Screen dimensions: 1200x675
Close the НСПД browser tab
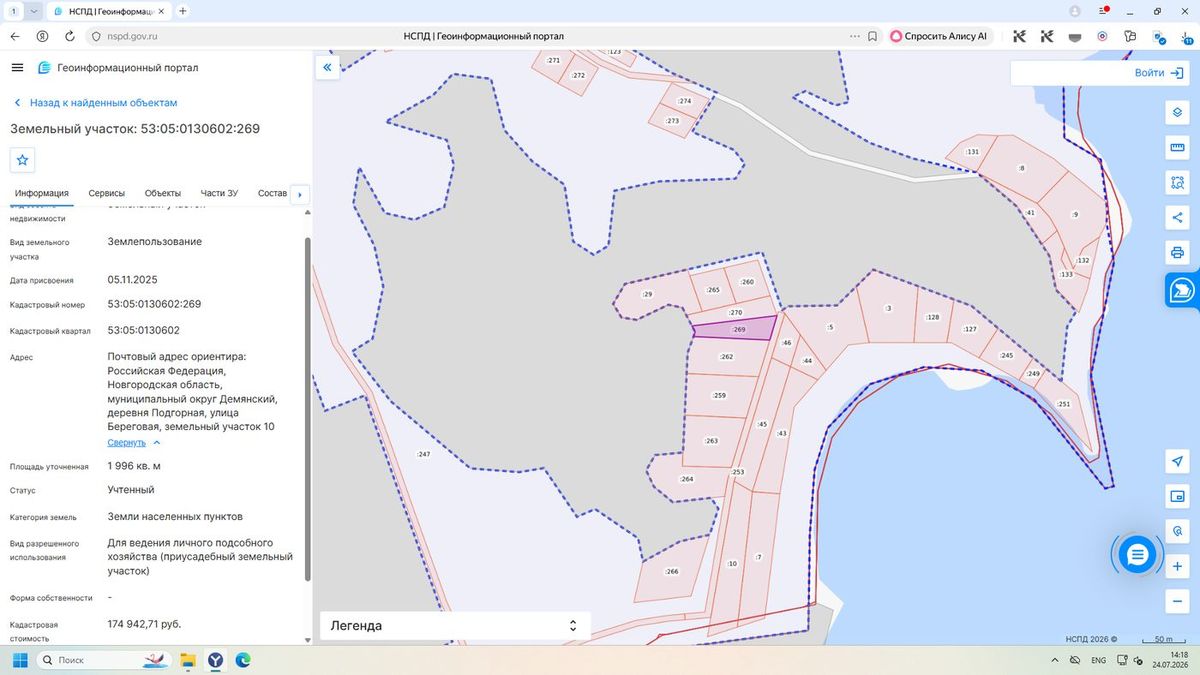point(161,11)
